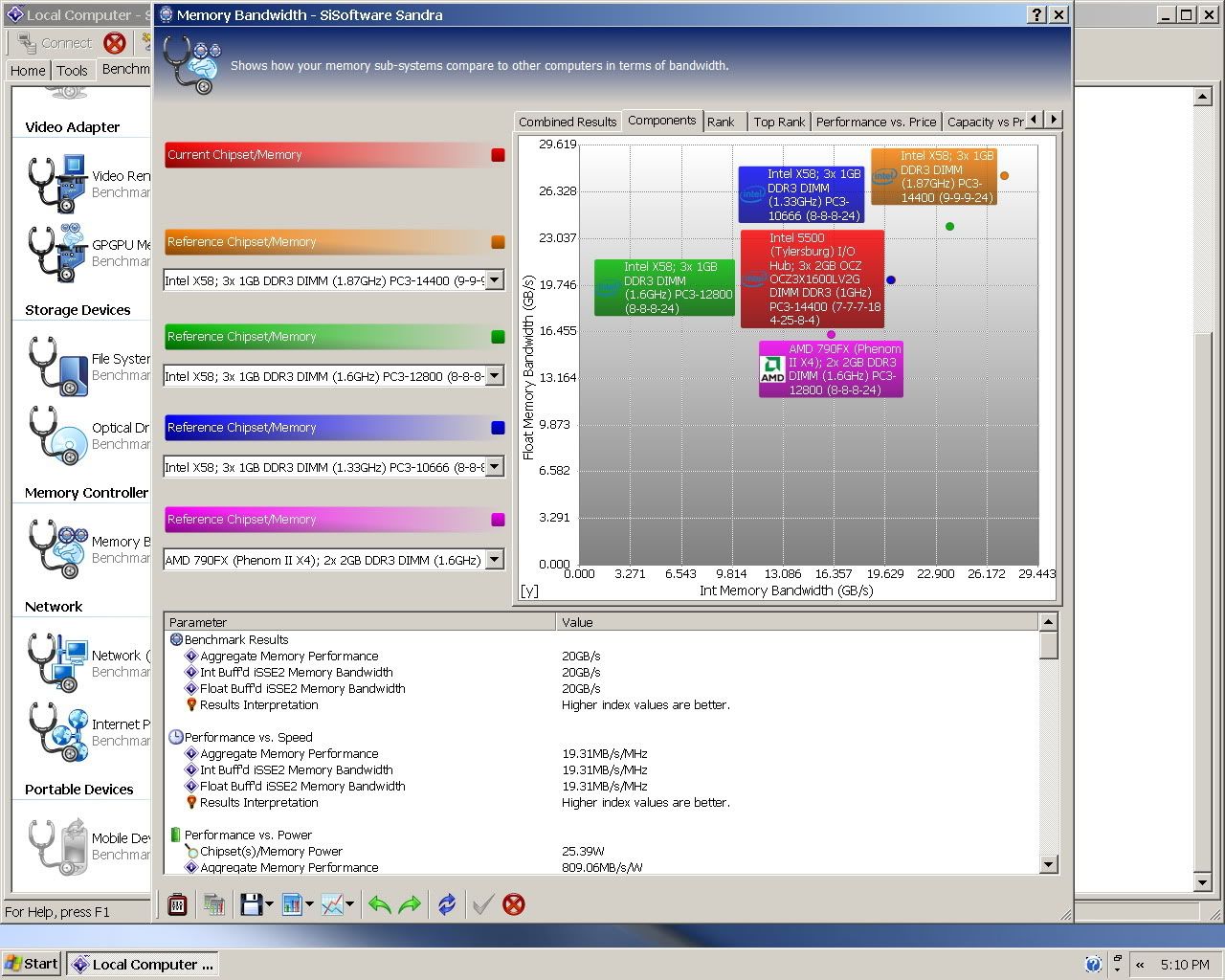Click the line graph icon in bottom toolbar

332,904
